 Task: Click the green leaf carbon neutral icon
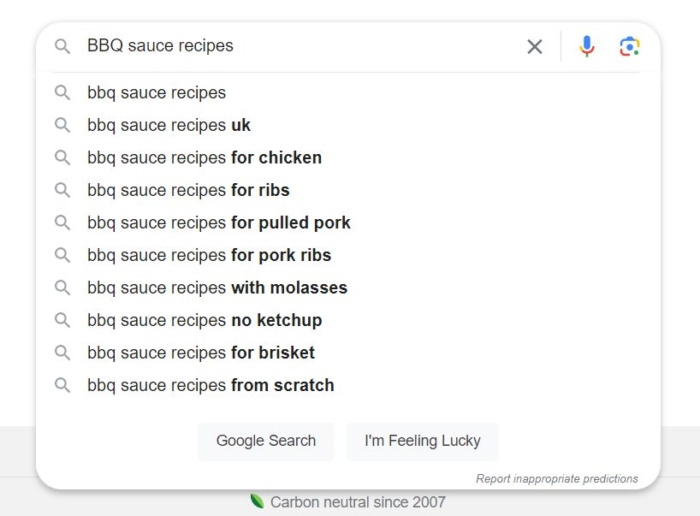coord(257,501)
